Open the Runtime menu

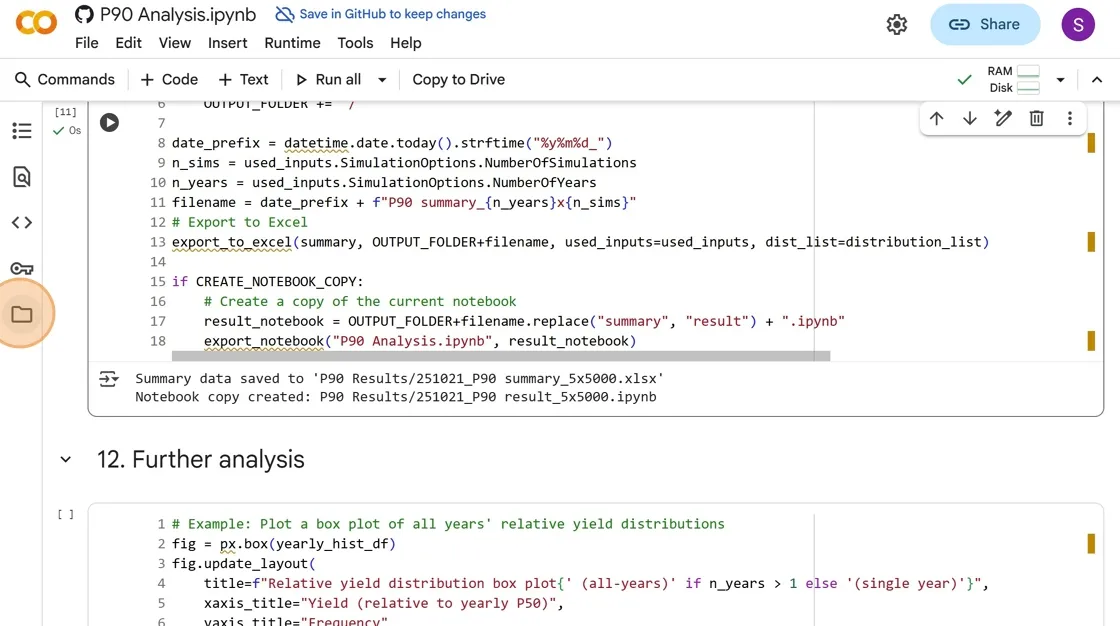pos(292,43)
